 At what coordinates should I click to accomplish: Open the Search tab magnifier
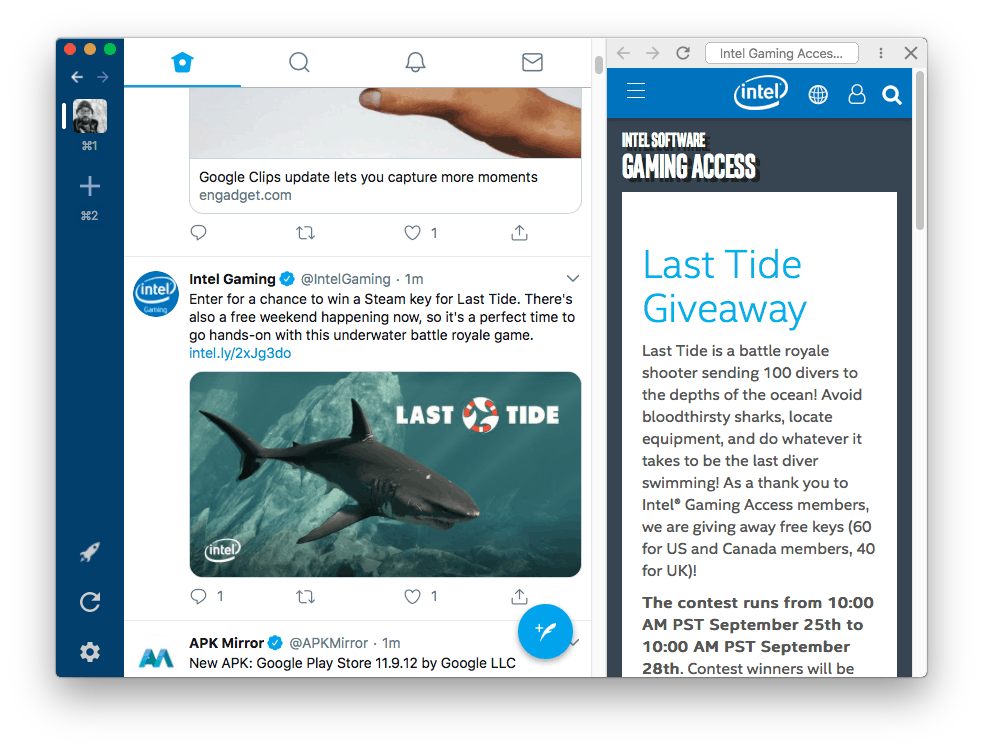299,62
